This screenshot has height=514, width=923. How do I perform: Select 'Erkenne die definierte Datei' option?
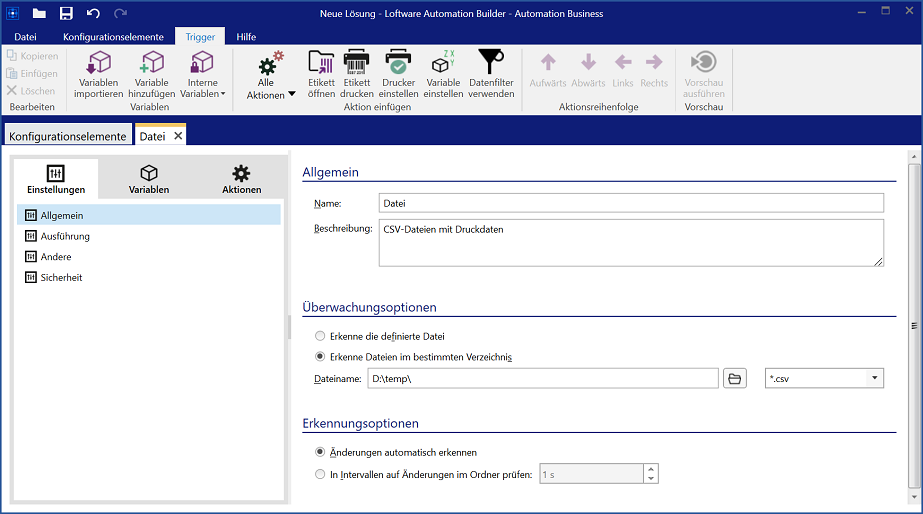pyautogui.click(x=320, y=336)
